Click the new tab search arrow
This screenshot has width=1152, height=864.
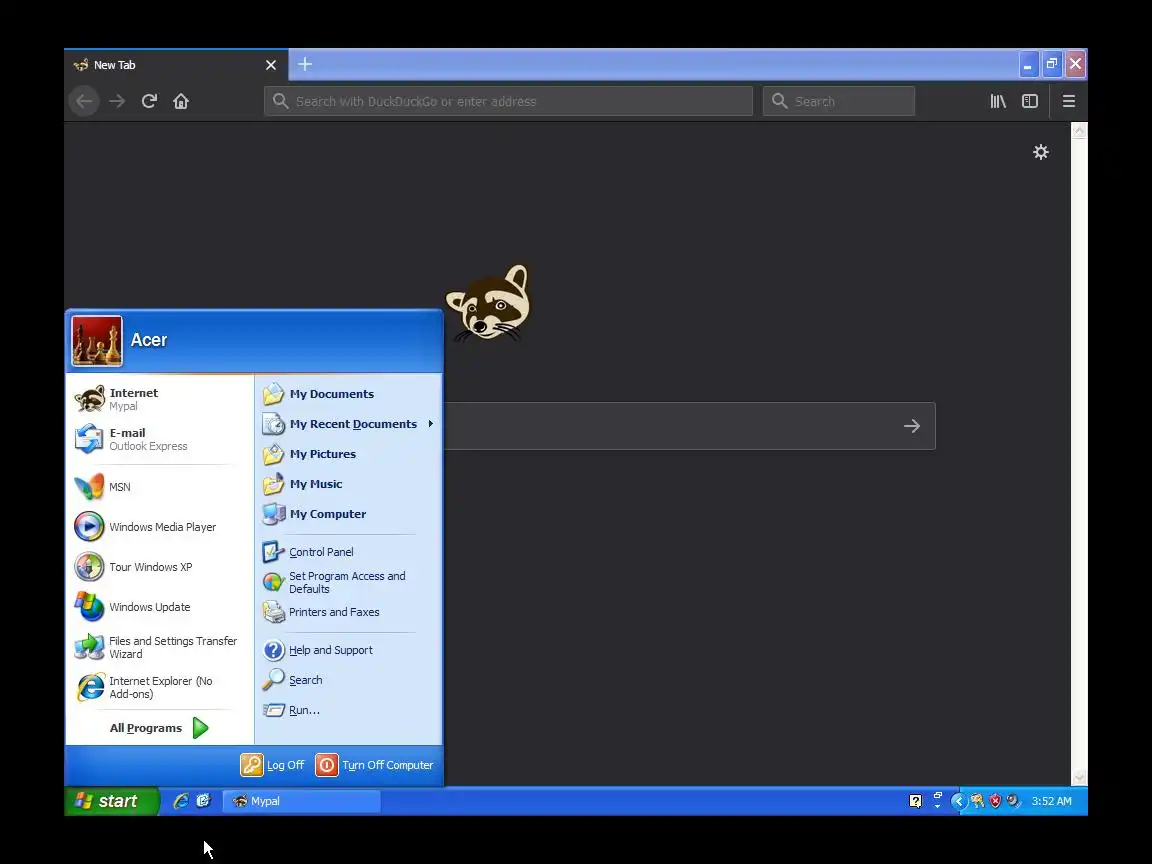coord(912,426)
